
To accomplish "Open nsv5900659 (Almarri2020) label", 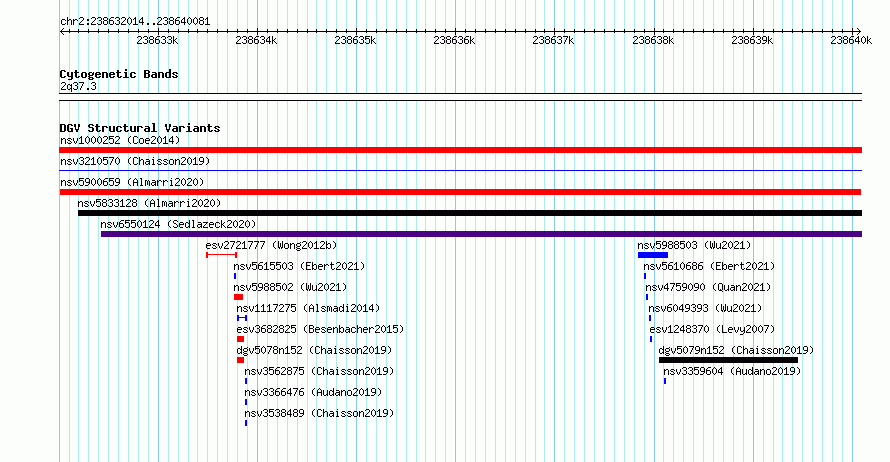I will 132,182.
